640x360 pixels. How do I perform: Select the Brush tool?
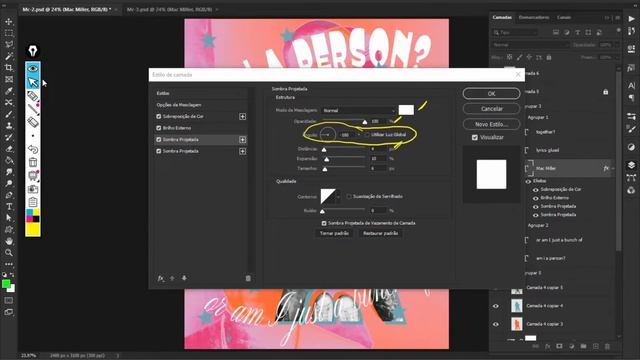point(9,114)
